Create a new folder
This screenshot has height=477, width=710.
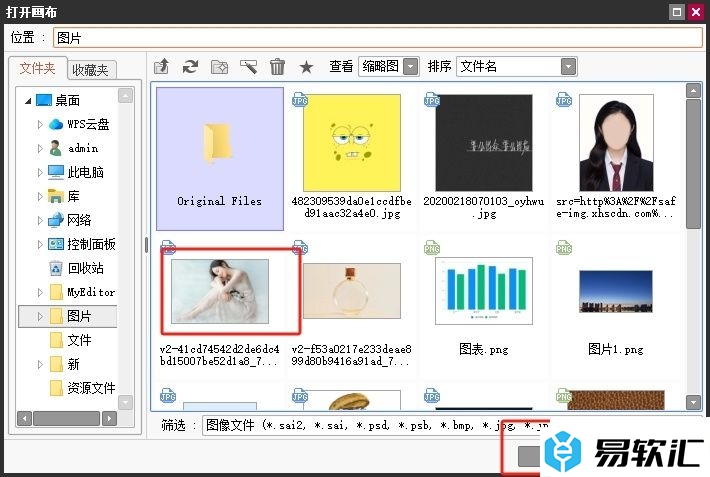tap(220, 67)
